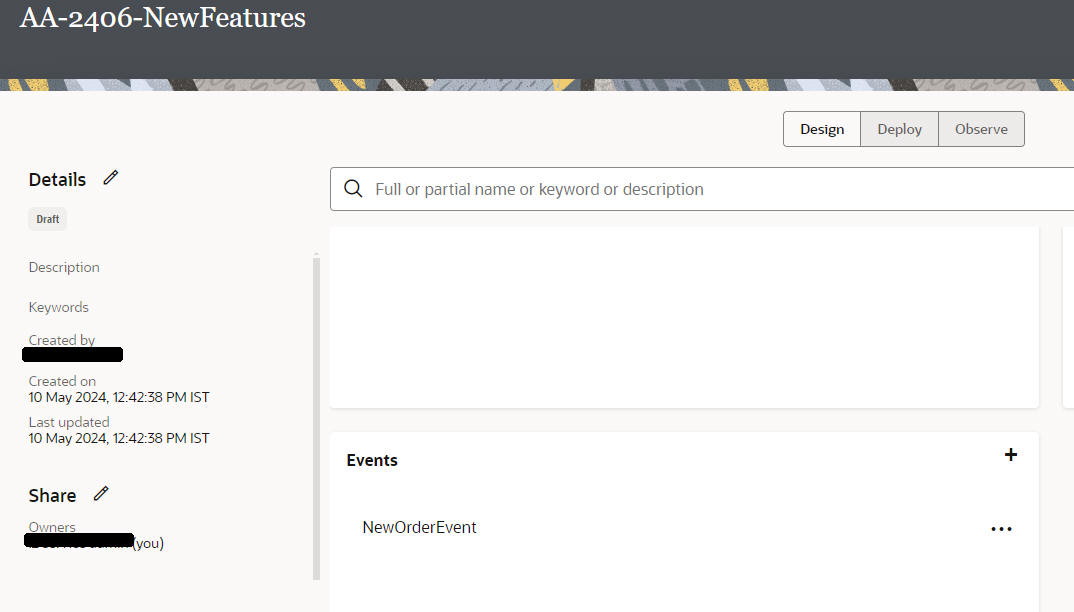This screenshot has height=612, width=1074.
Task: Edit sharing via the Share pencil icon
Action: [101, 494]
